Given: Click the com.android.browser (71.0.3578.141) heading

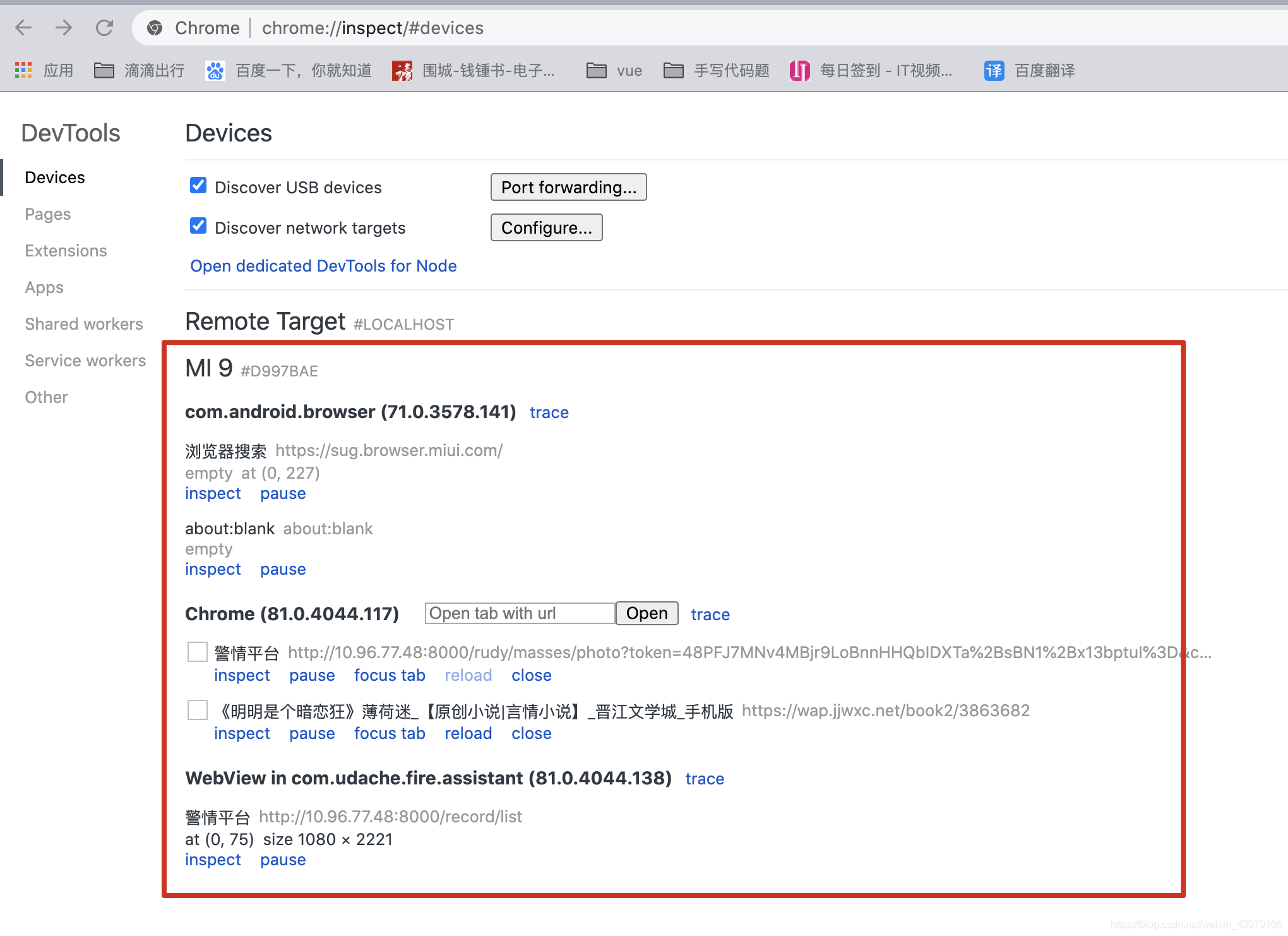Looking at the screenshot, I should [x=350, y=412].
